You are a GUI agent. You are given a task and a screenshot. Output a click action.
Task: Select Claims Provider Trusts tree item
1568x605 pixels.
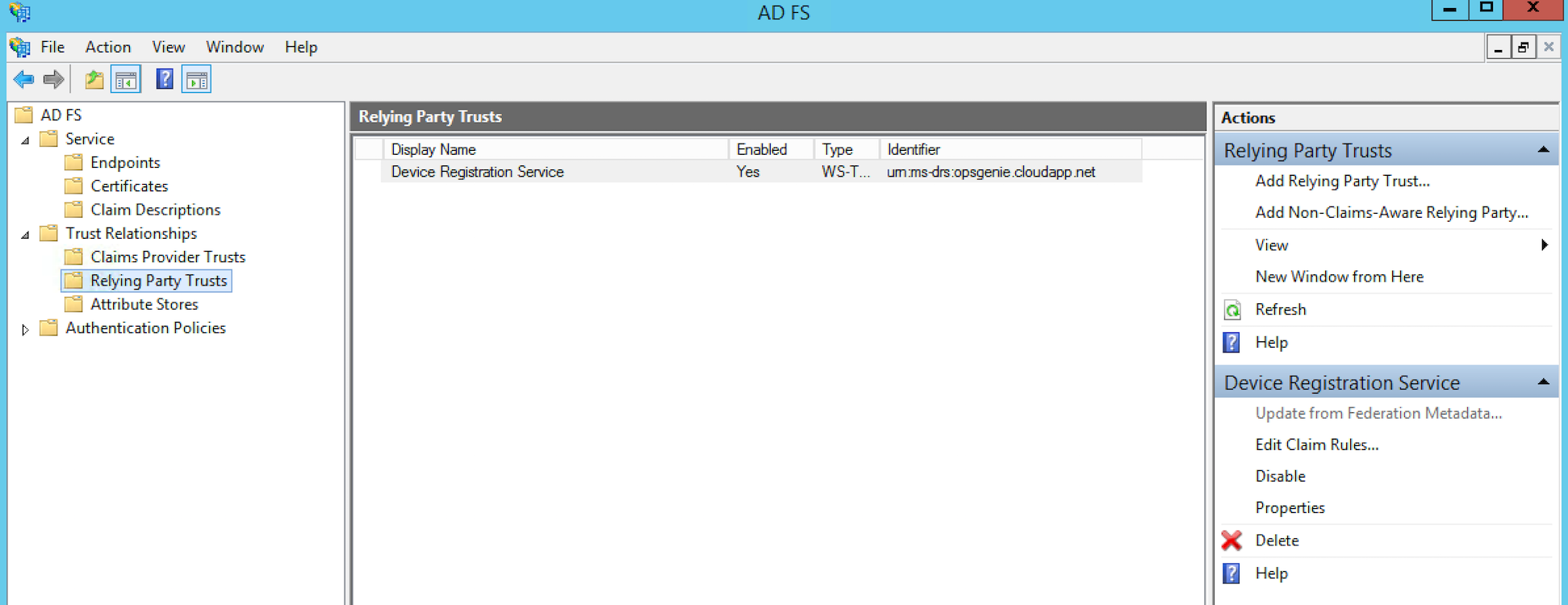pos(168,257)
